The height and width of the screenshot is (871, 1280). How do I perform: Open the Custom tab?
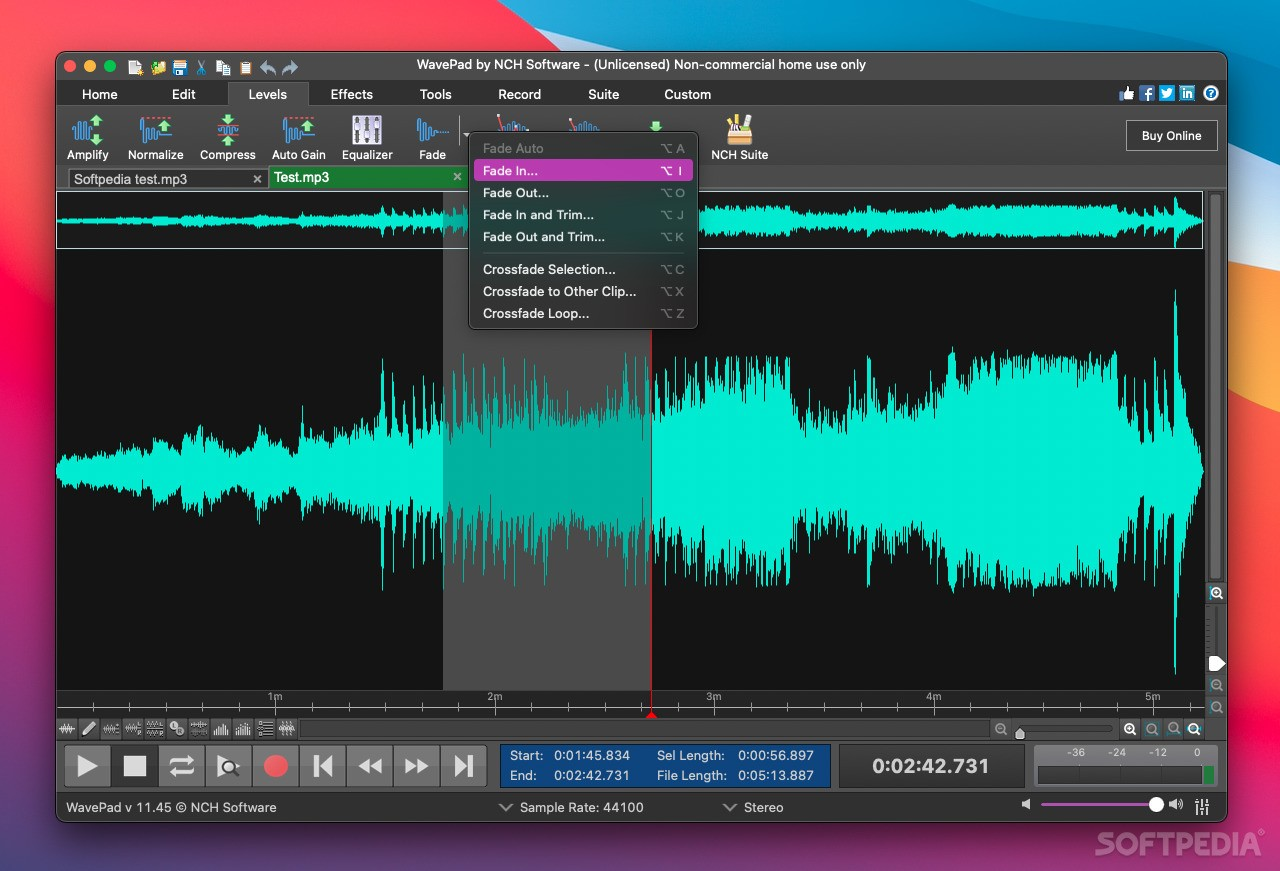pyautogui.click(x=688, y=94)
